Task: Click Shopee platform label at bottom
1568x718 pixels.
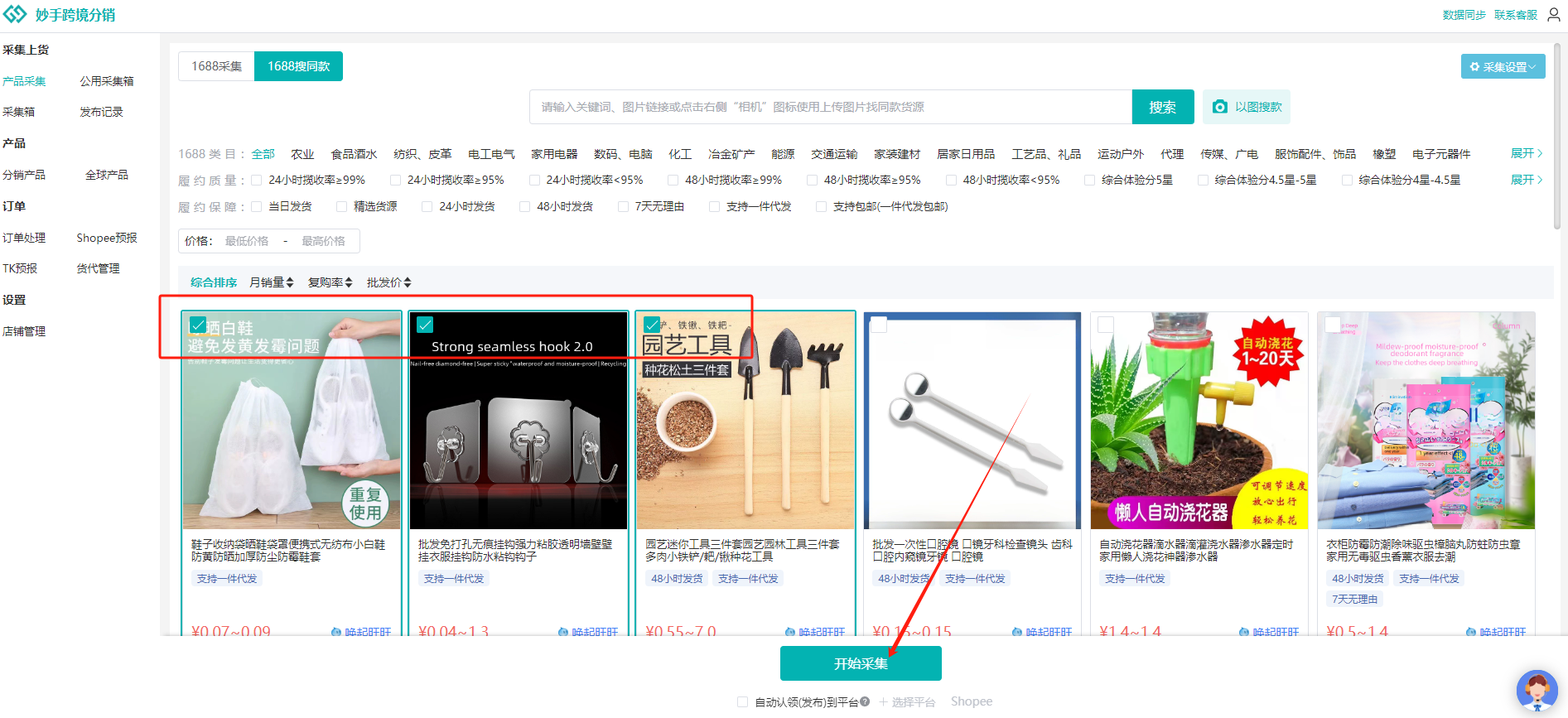Action: [x=972, y=701]
